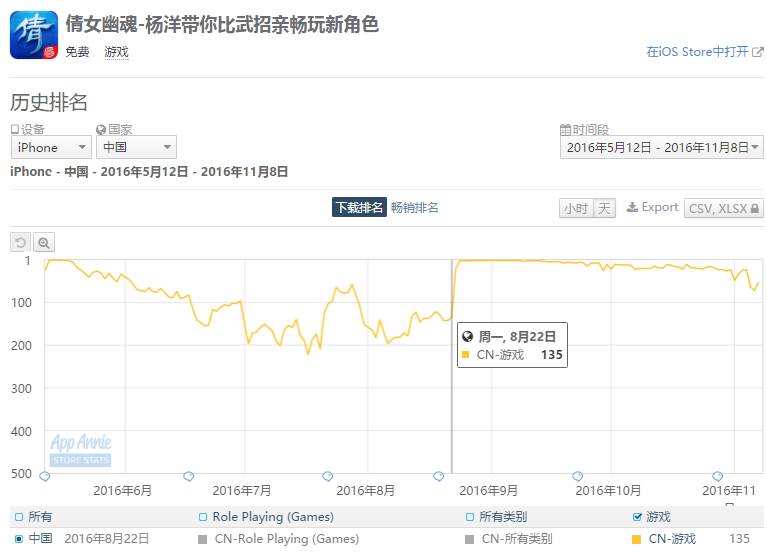767x552 pixels.
Task: Click the device icon beside 设备
Action: pyautogui.click(x=15, y=130)
